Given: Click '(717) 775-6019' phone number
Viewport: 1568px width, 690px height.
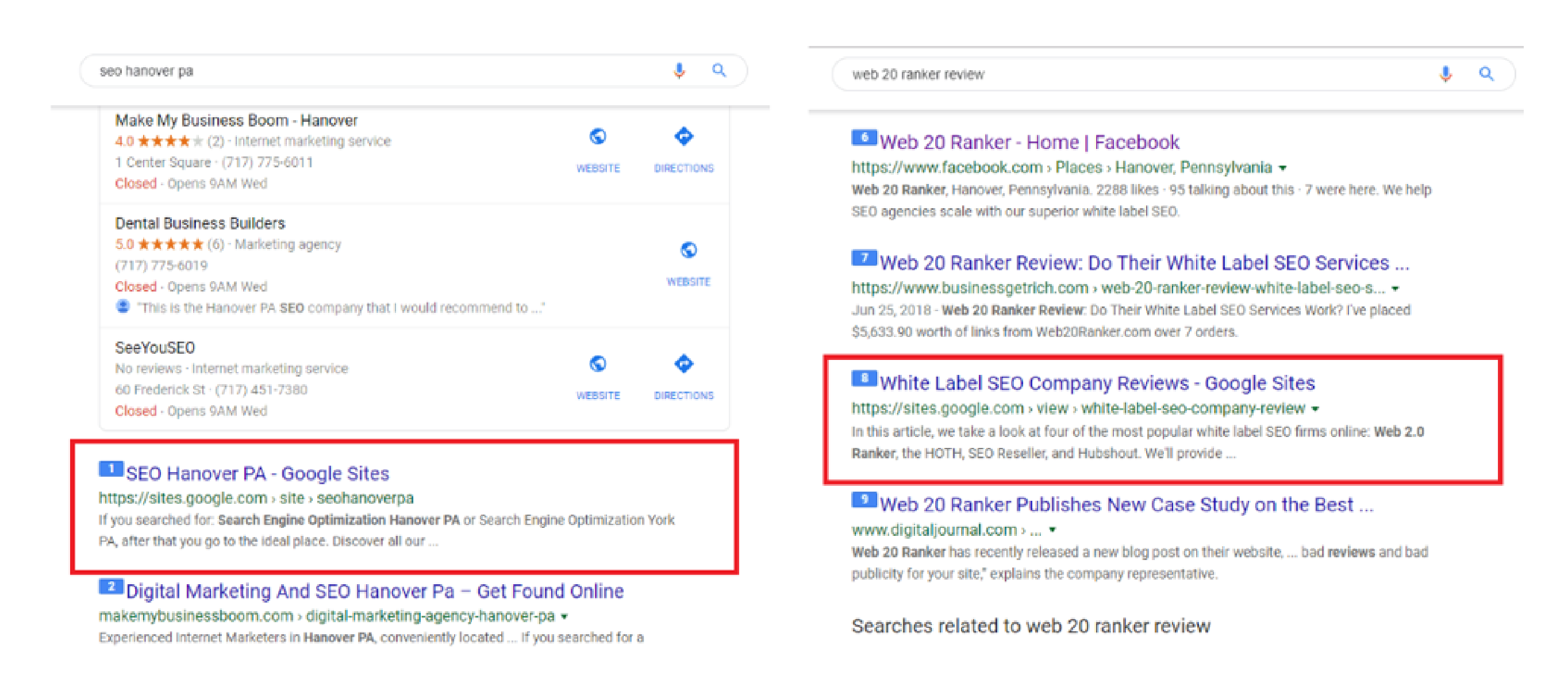Looking at the screenshot, I should 162,265.
